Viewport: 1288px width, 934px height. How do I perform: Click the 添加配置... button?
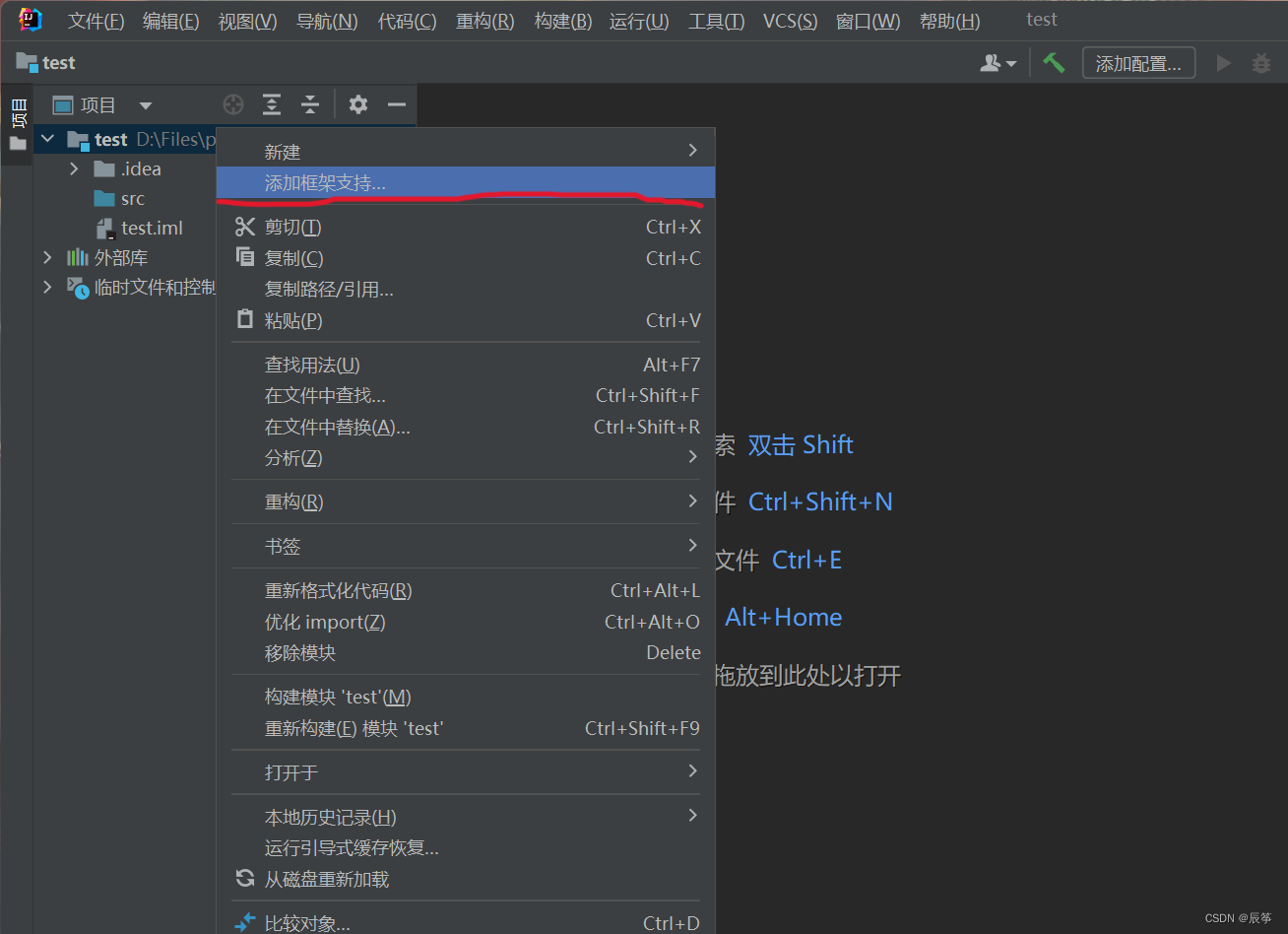pyautogui.click(x=1138, y=63)
